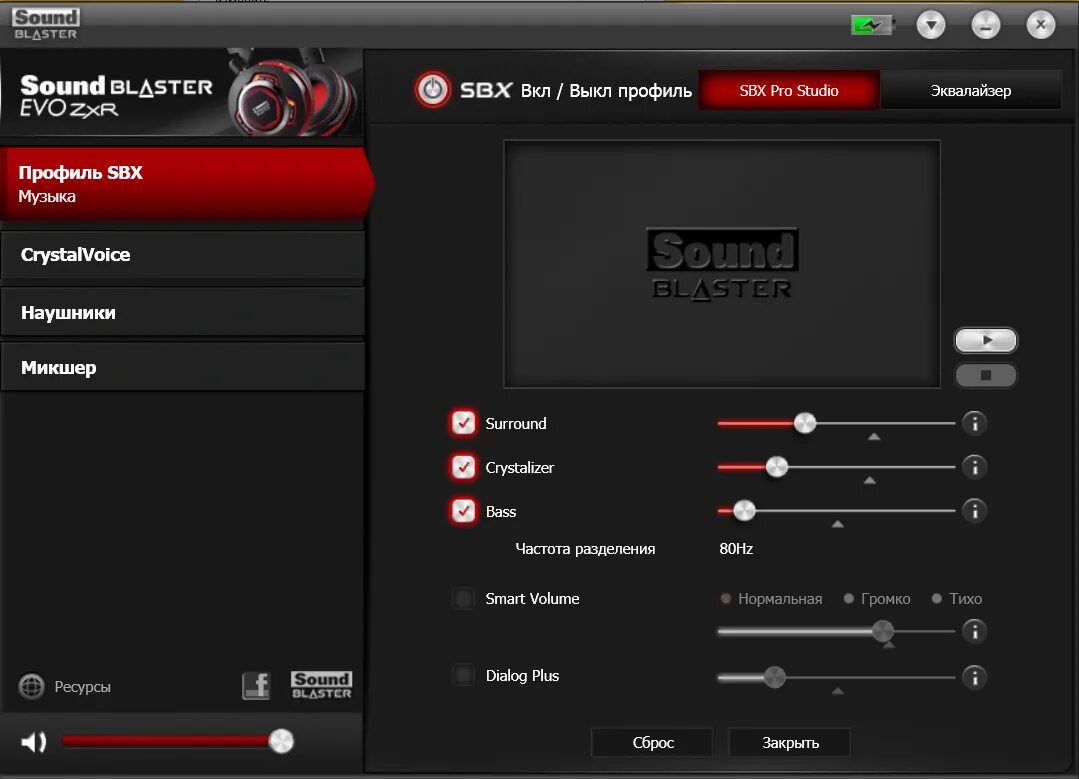Click the SBX Вкл / Выкл профиль label

click(576, 90)
